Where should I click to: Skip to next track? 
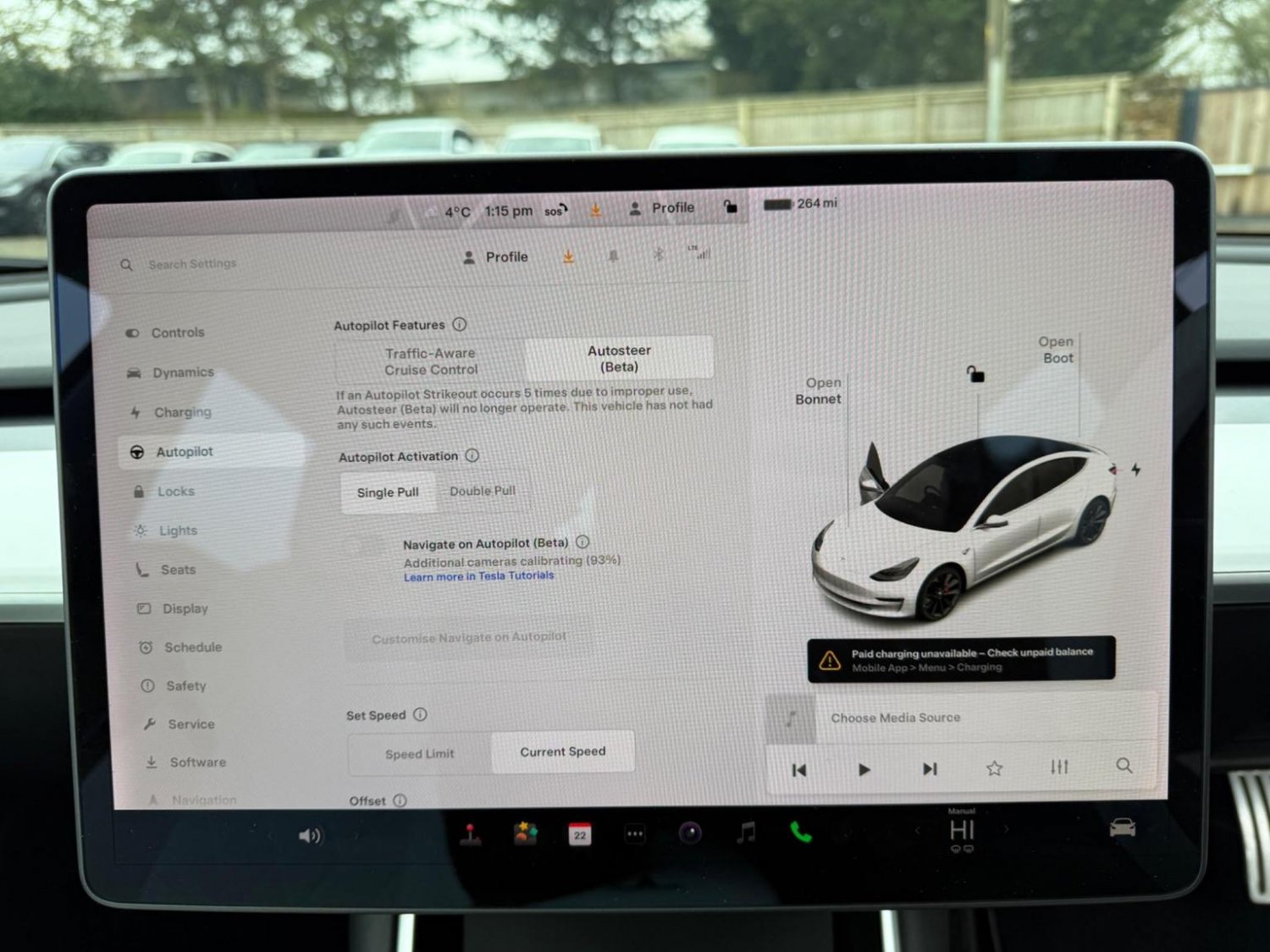[930, 768]
